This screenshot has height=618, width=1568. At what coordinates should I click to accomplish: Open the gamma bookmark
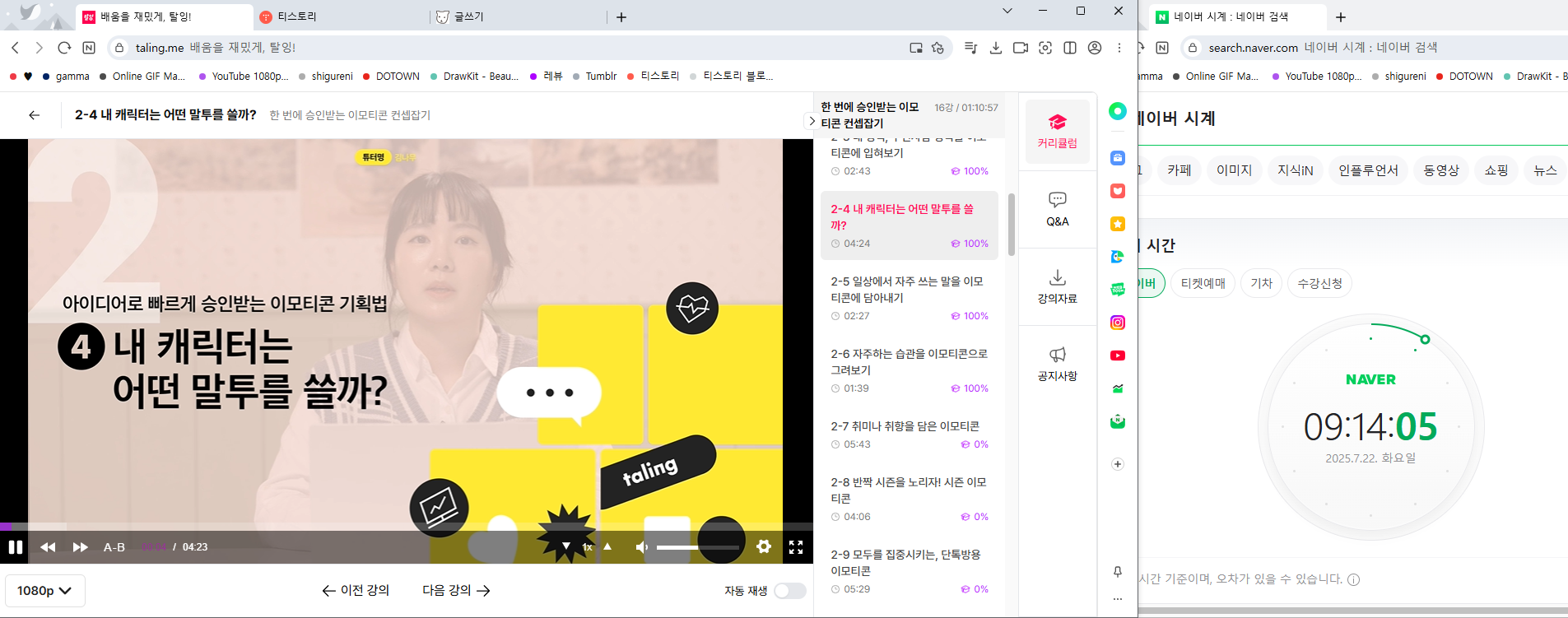[66, 76]
